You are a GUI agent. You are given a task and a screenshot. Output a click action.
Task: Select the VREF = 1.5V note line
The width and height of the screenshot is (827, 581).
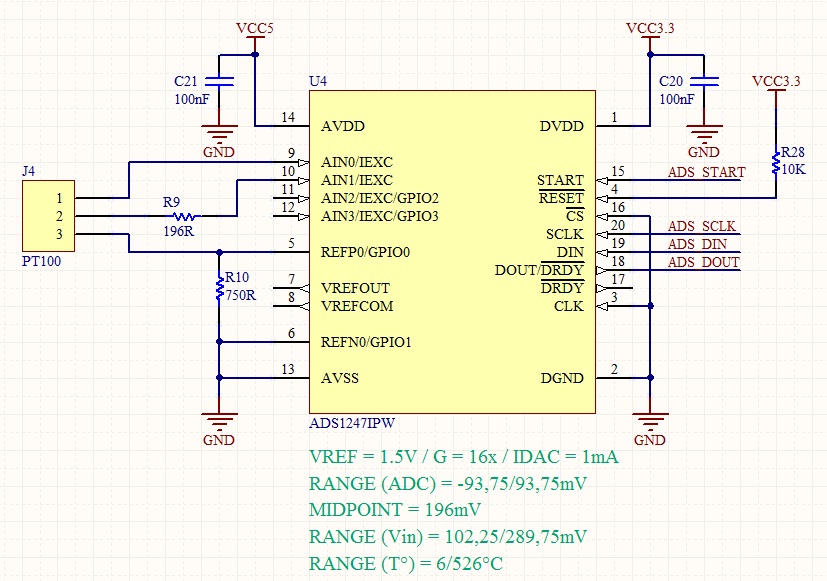(x=464, y=457)
